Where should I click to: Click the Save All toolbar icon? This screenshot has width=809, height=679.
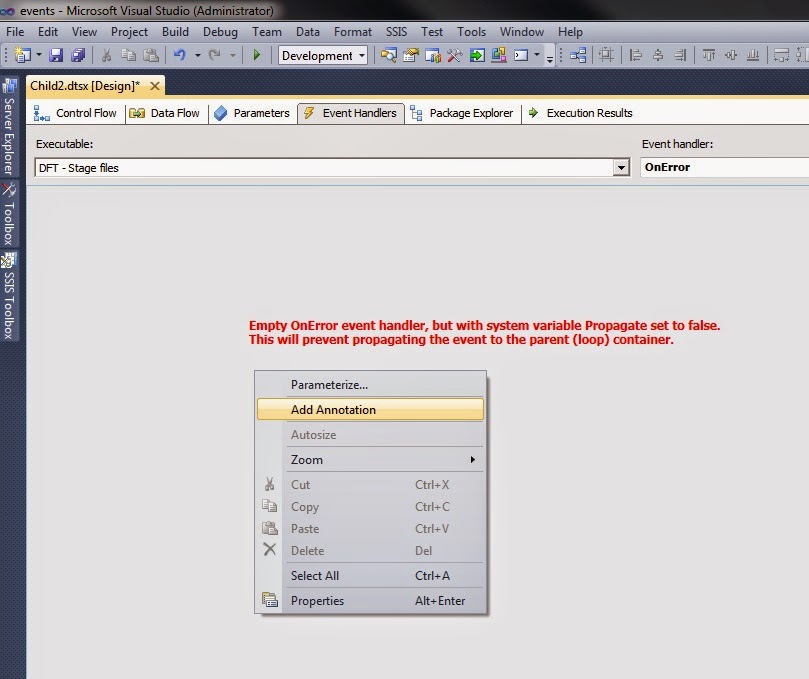pyautogui.click(x=78, y=55)
